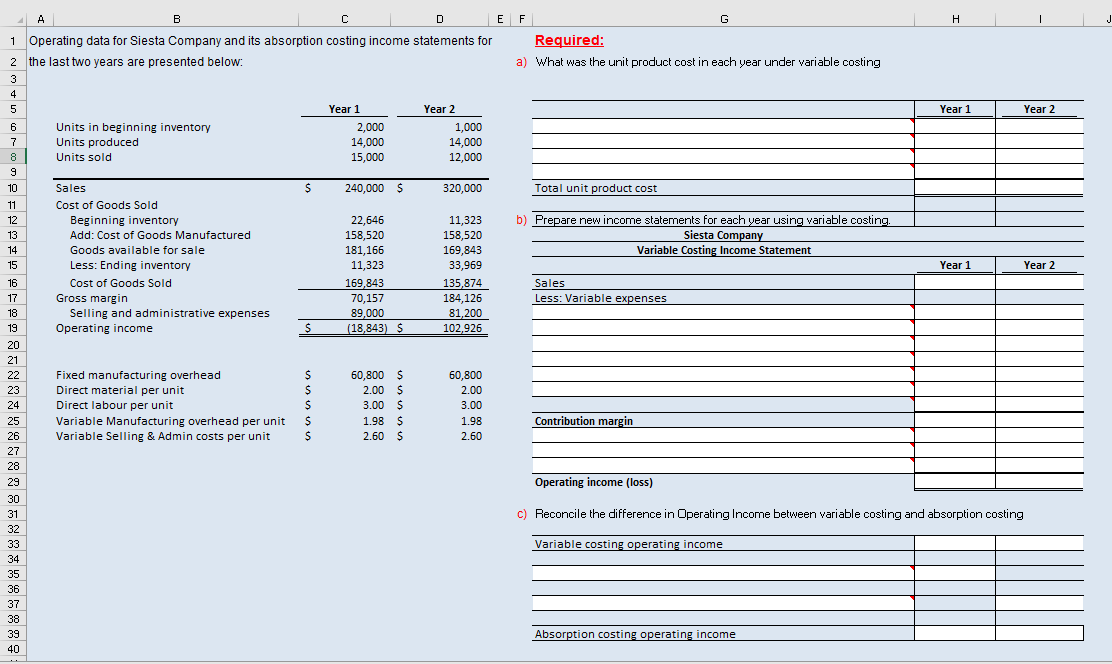Viewport: 1112px width, 664px height.
Task: Select column header G
Action: pyautogui.click(x=723, y=18)
